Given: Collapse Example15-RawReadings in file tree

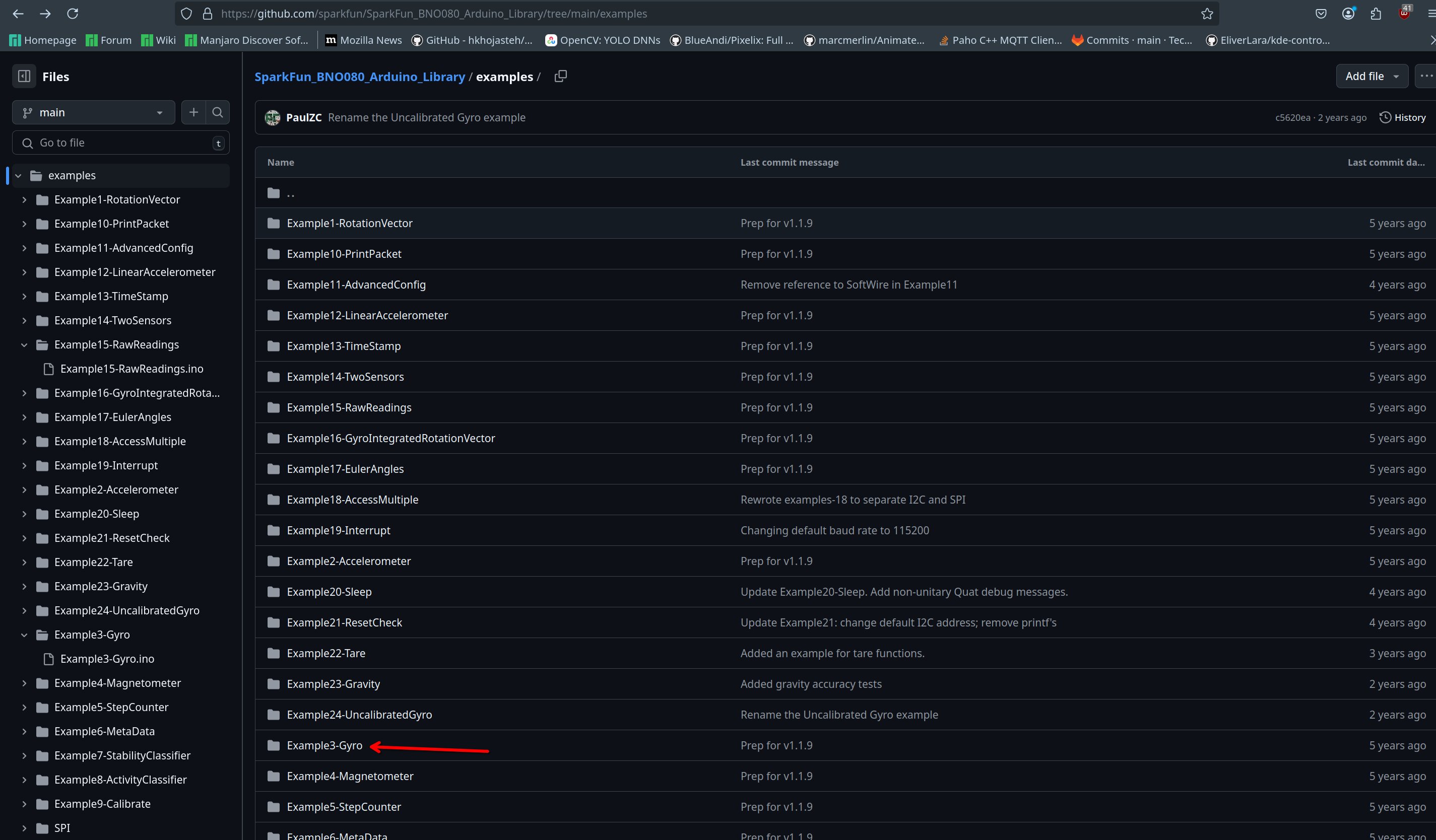Looking at the screenshot, I should click(x=24, y=344).
